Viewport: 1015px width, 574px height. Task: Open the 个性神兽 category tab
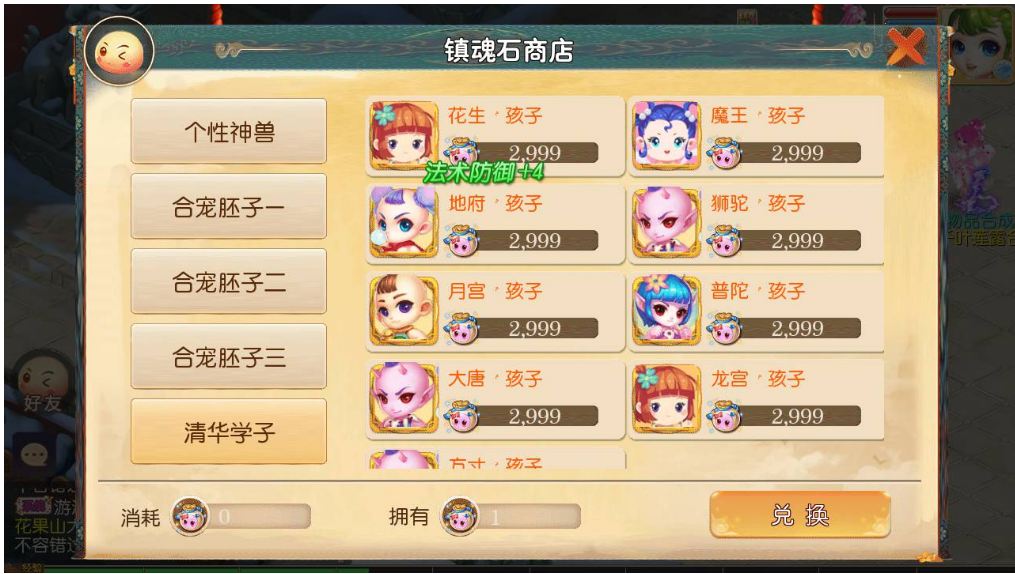(229, 131)
